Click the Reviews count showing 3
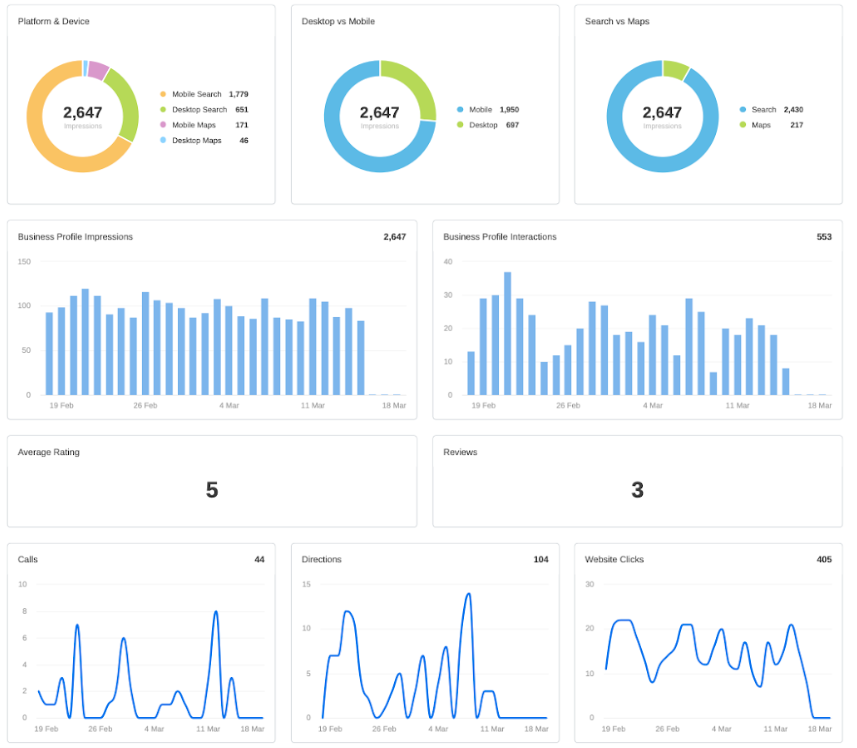Image resolution: width=857 pixels, height=748 pixels. click(639, 489)
